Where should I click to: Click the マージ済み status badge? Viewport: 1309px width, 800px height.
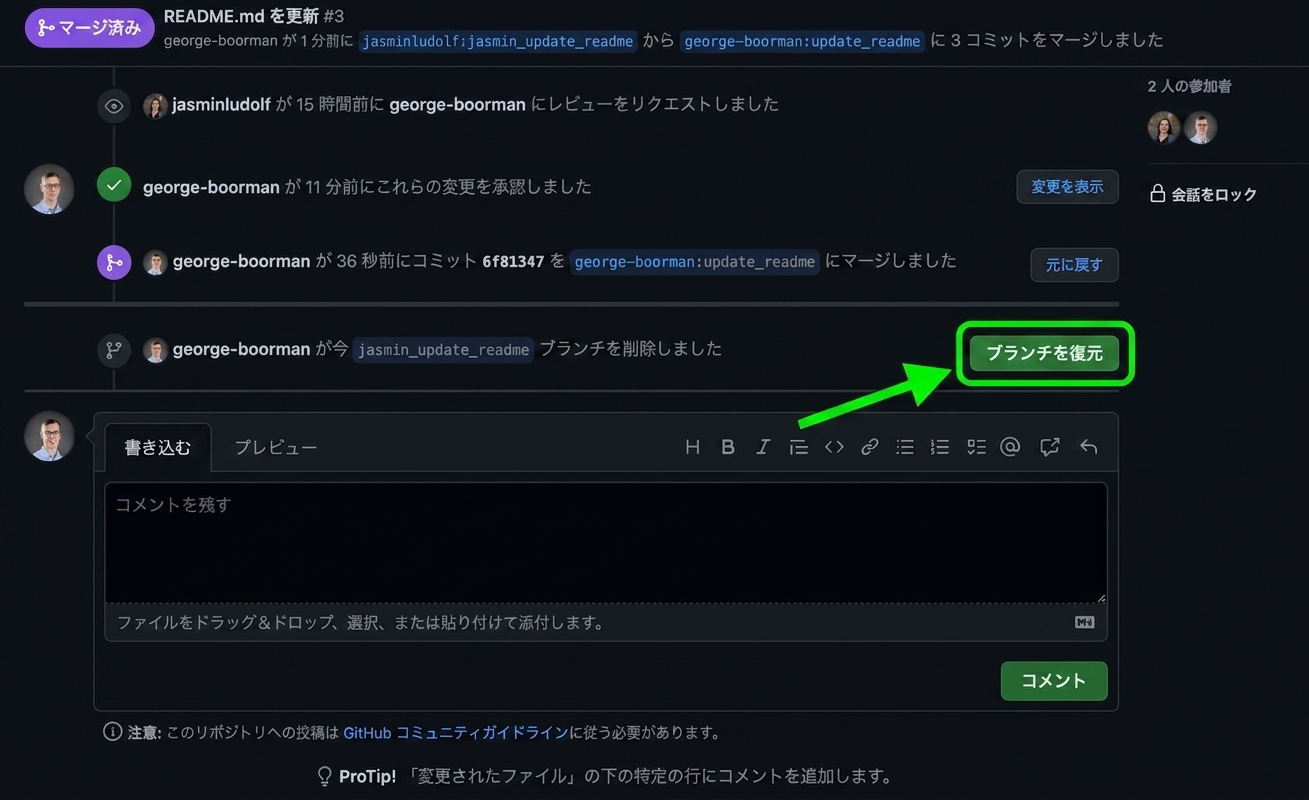coord(89,28)
